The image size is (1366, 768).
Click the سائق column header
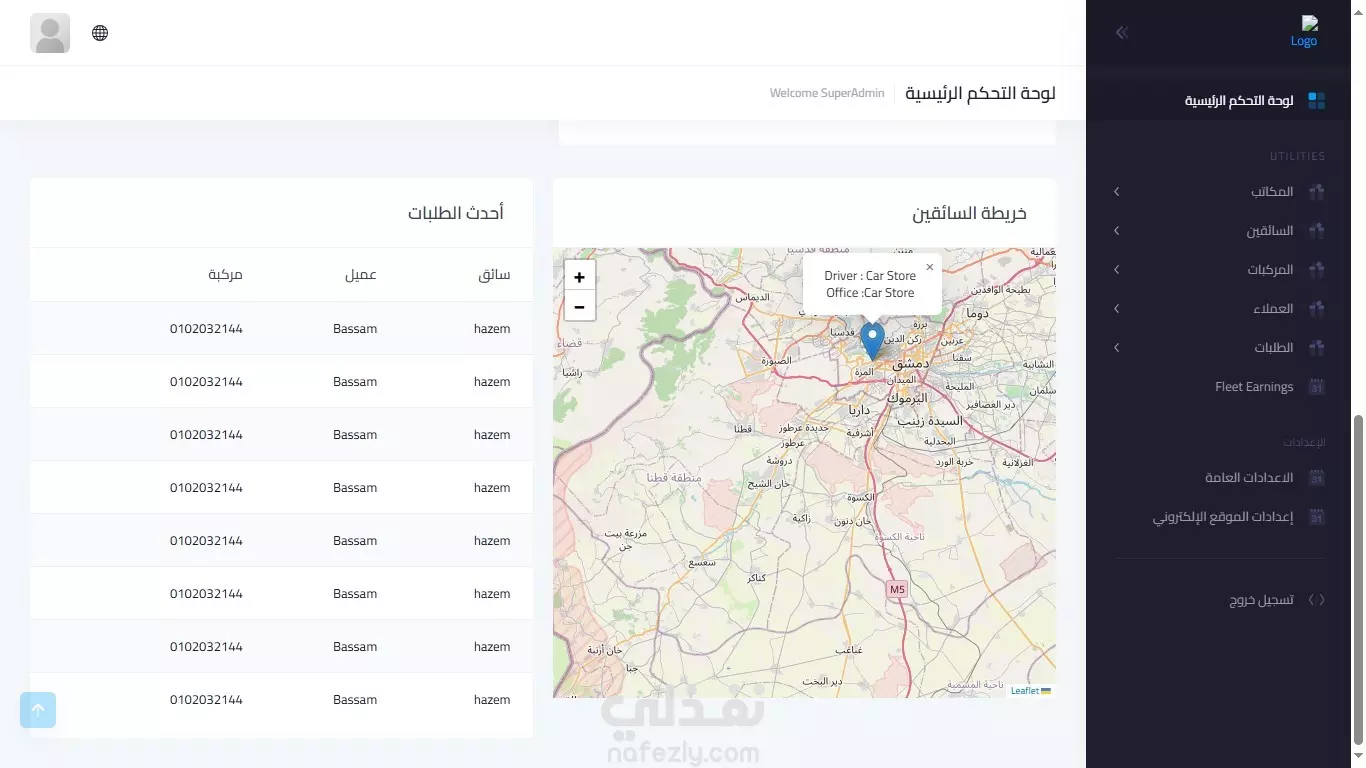click(x=494, y=275)
